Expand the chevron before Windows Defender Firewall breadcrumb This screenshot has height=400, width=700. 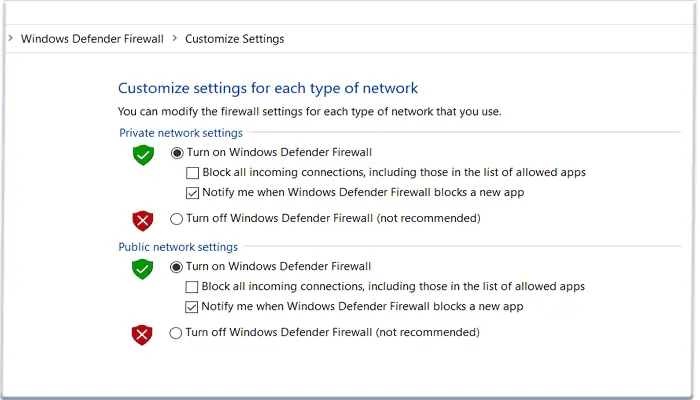tap(10, 39)
